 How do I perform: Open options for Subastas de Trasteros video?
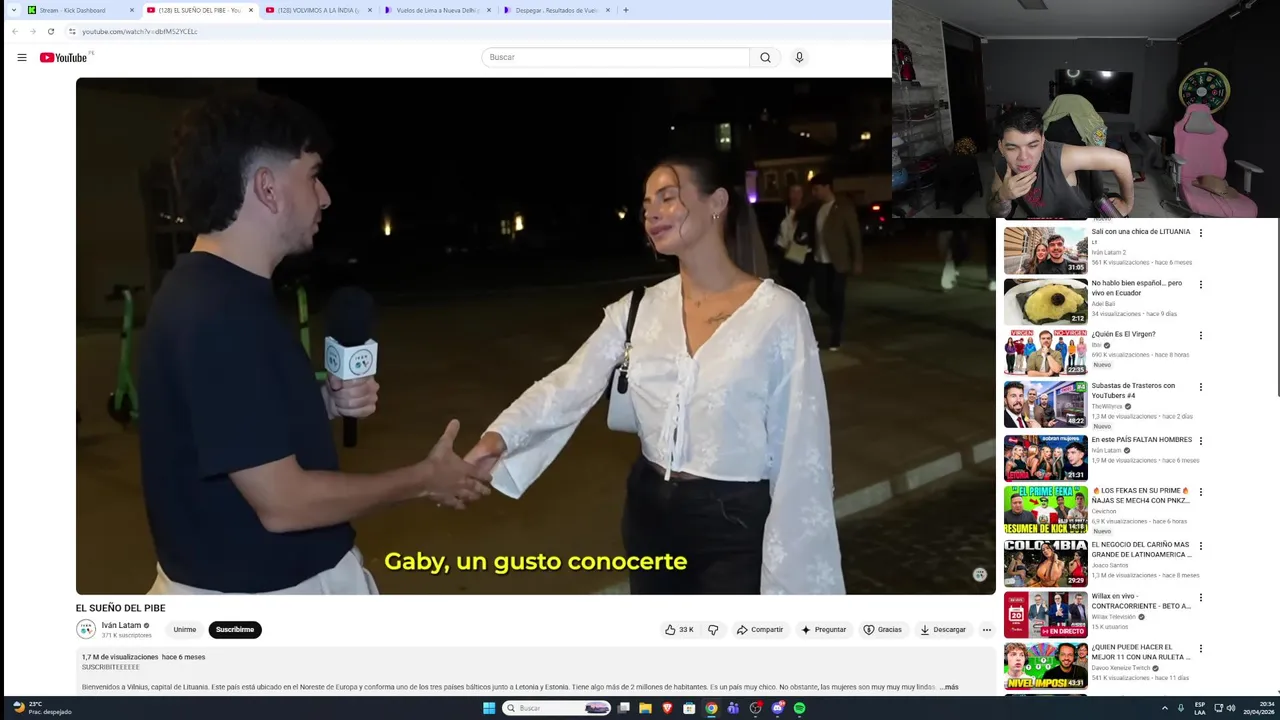pos(1201,387)
